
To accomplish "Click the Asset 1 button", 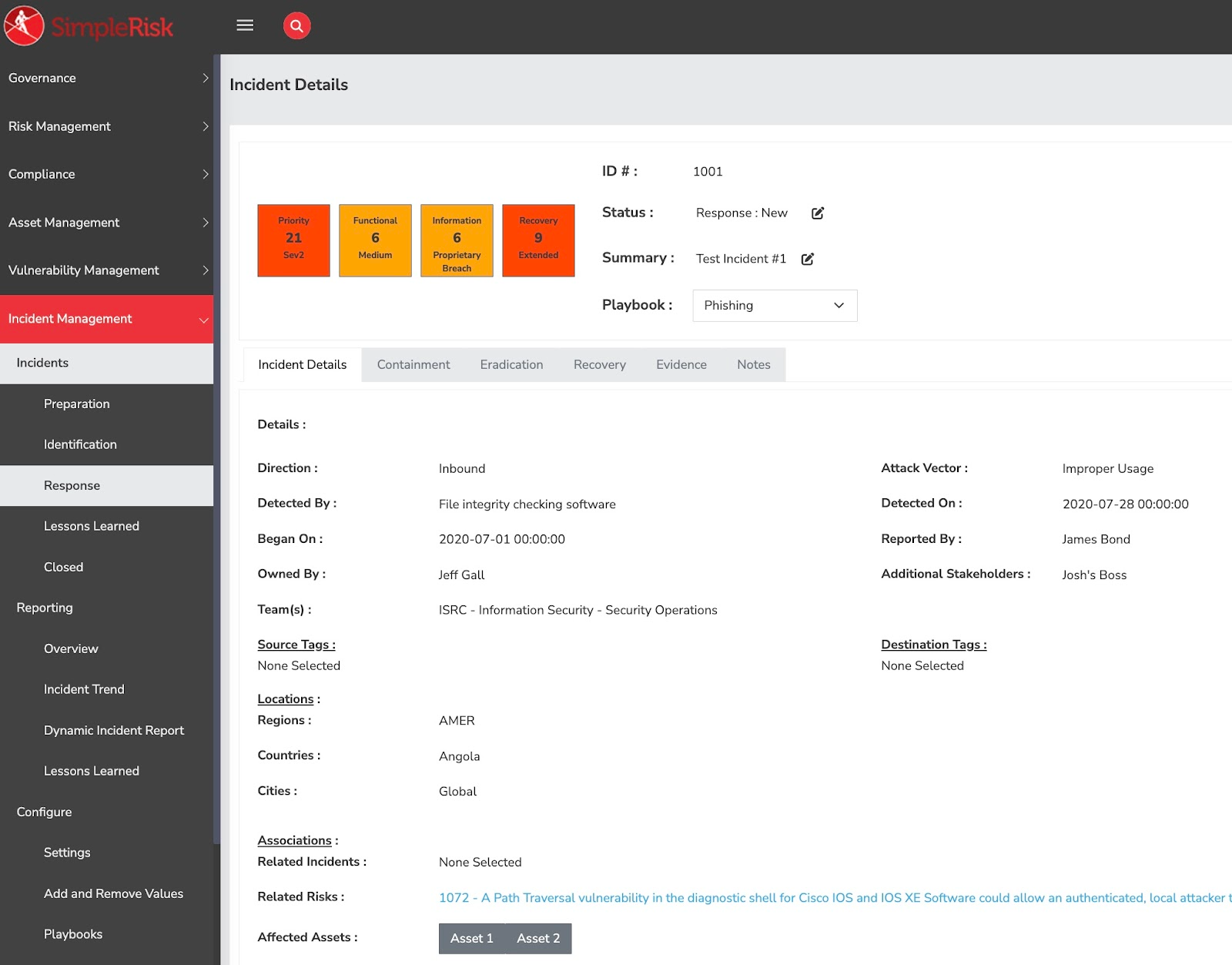I will 471,938.
